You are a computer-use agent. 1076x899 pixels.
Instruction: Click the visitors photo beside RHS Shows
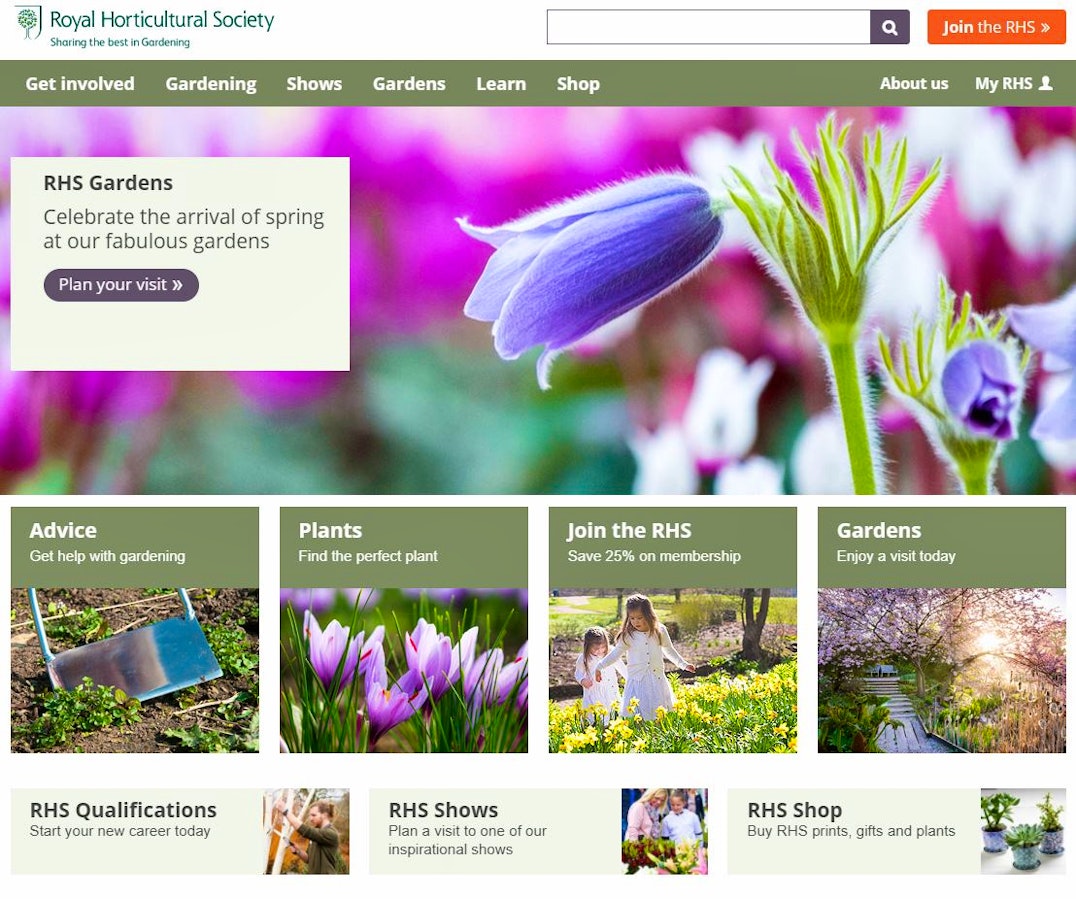tap(664, 831)
